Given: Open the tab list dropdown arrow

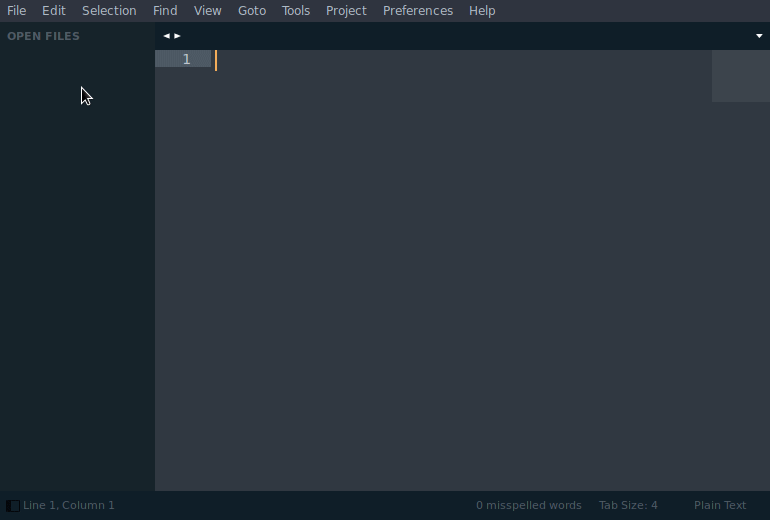Looking at the screenshot, I should tap(759, 36).
